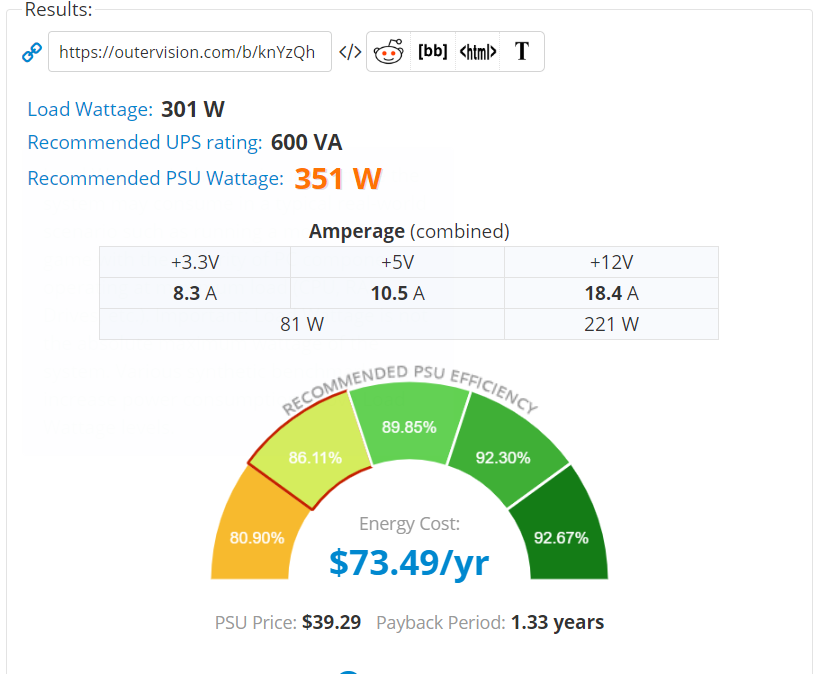Open the Recommended PSU Wattage link
816x674 pixels.
156,178
